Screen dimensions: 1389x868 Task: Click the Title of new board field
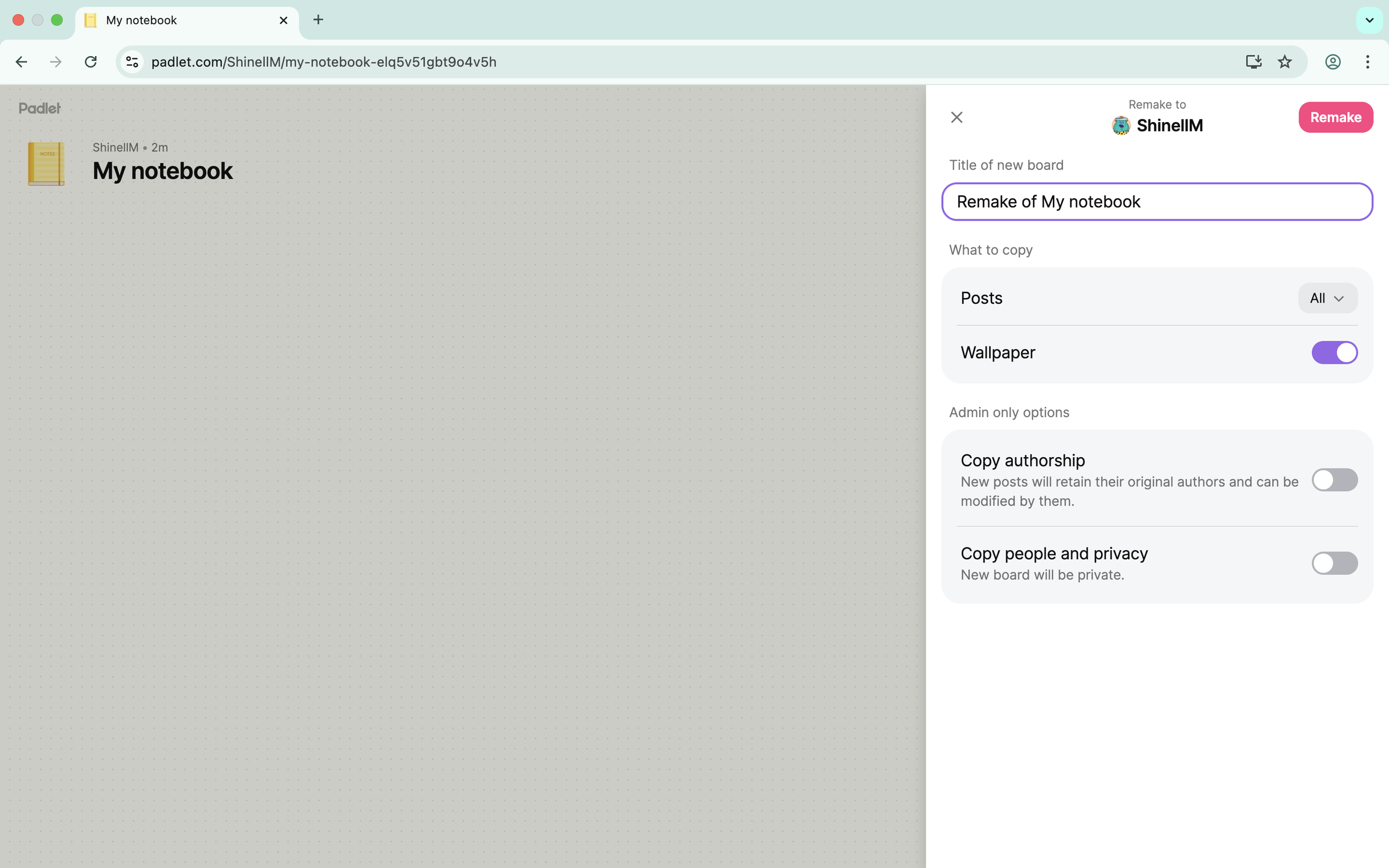click(x=1156, y=202)
